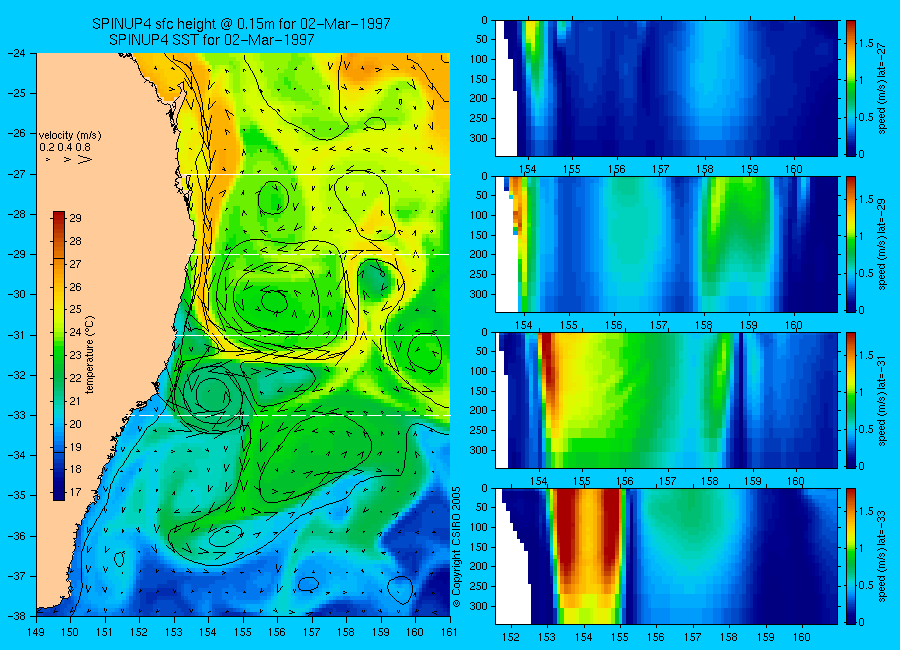Click the 151 longitude label under the SST map
The height and width of the screenshot is (650, 900).
[105, 632]
